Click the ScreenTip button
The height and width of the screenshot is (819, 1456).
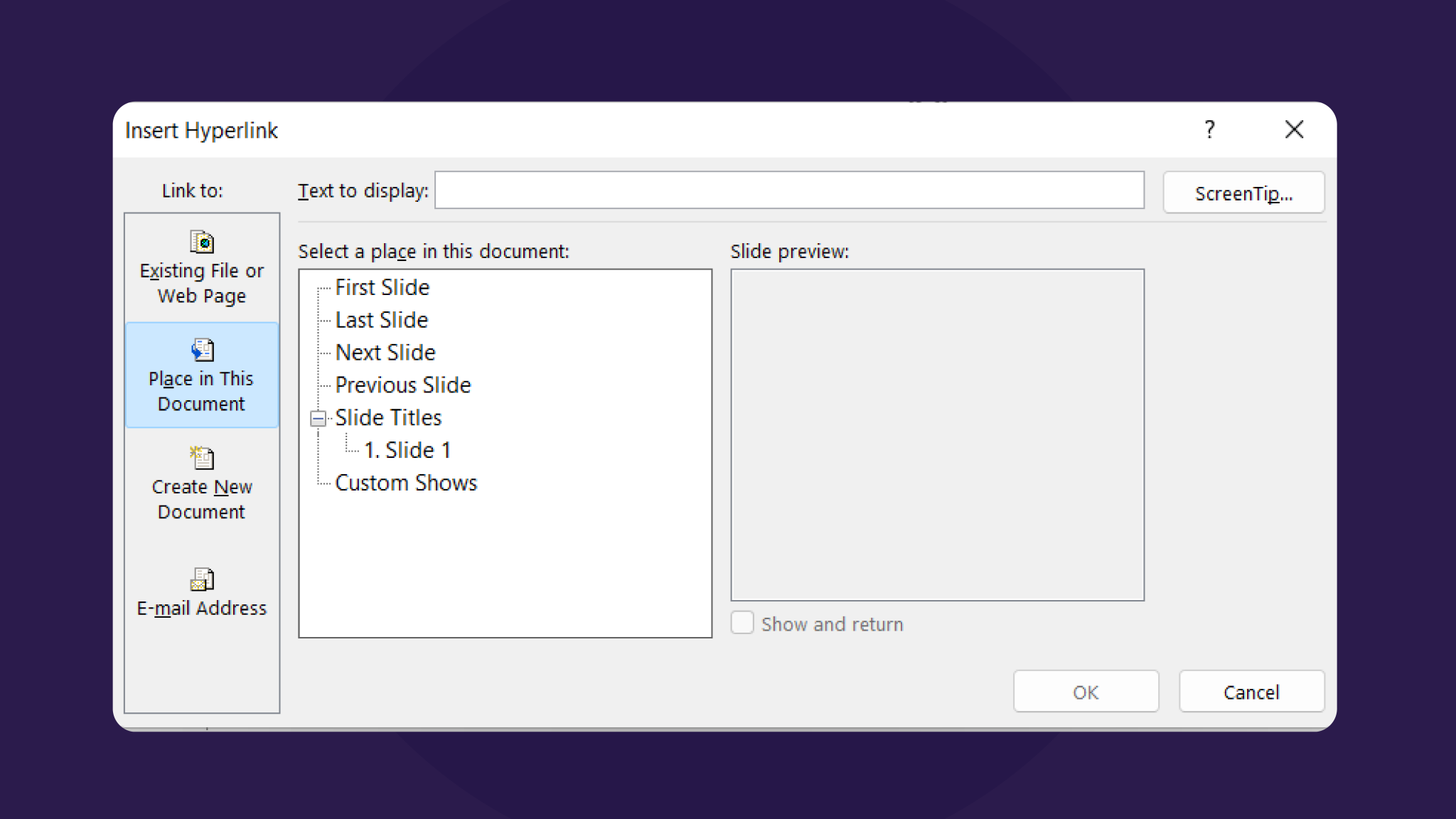[1243, 192]
